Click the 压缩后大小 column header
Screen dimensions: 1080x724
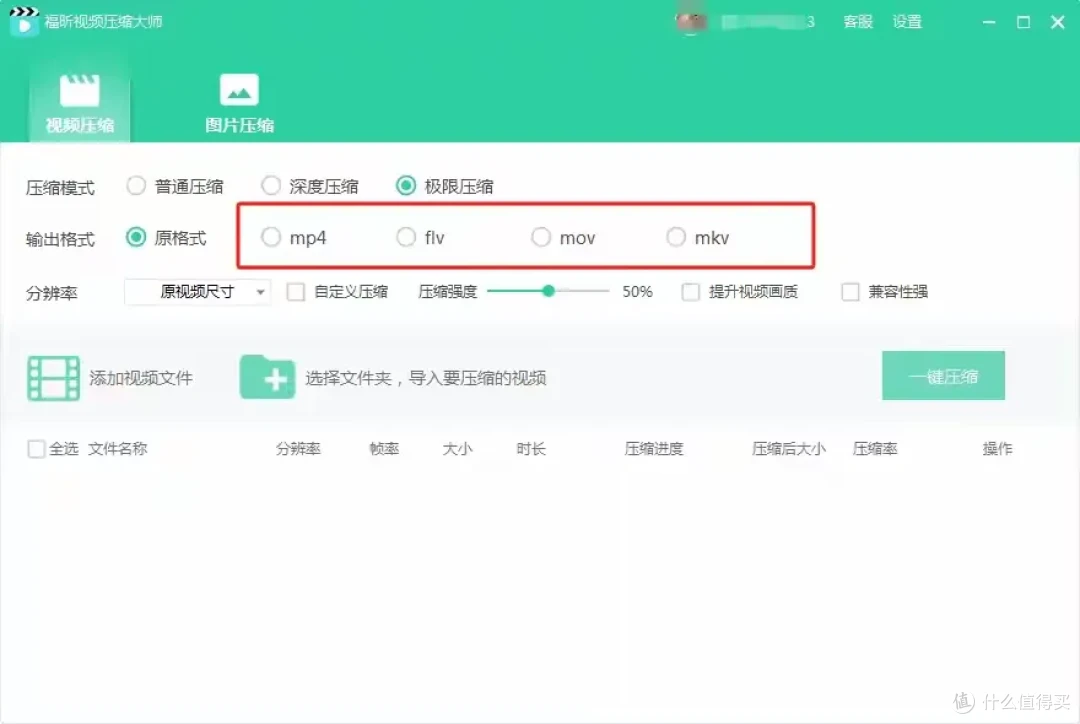pos(789,449)
